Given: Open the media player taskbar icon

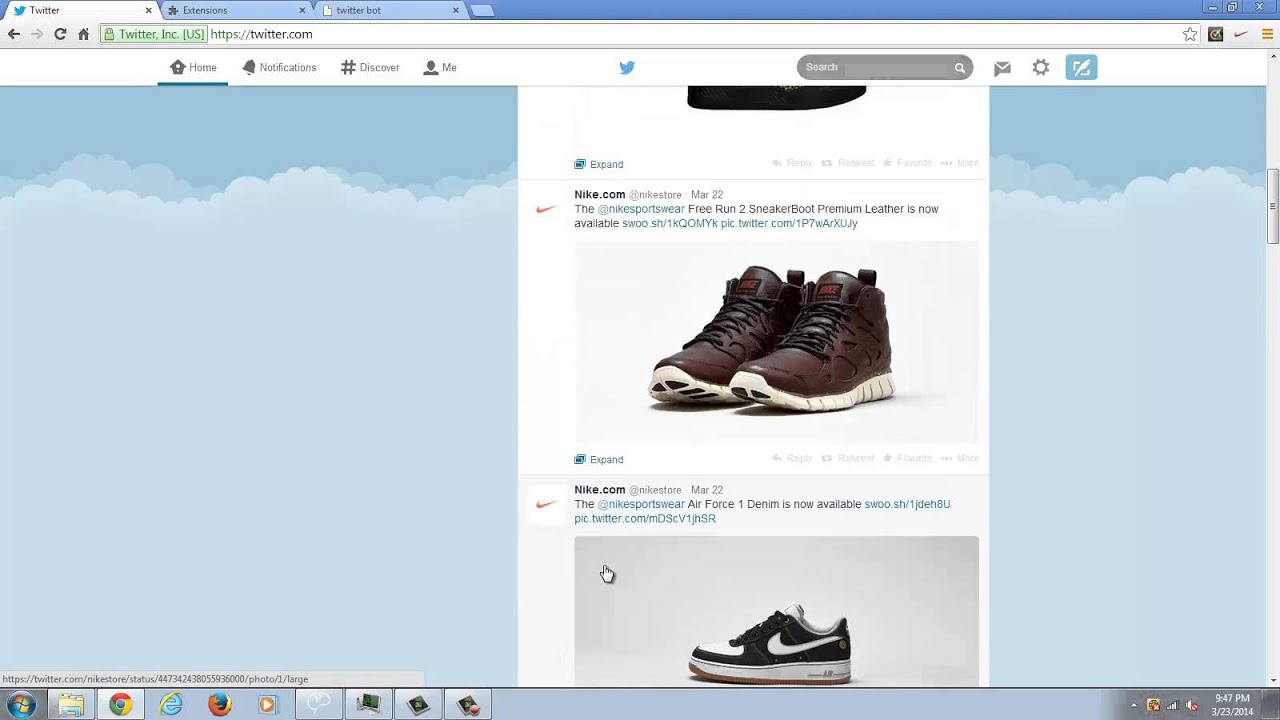Looking at the screenshot, I should click(267, 705).
